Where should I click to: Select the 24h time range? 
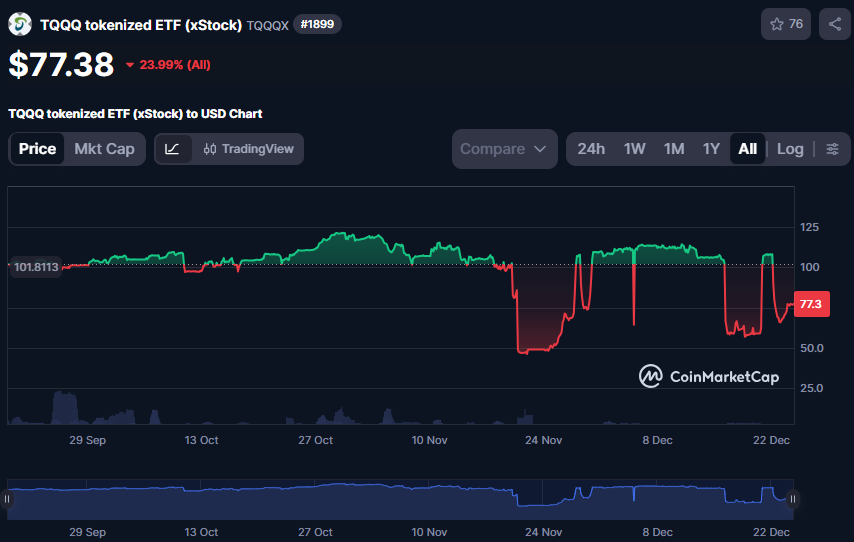tap(591, 149)
